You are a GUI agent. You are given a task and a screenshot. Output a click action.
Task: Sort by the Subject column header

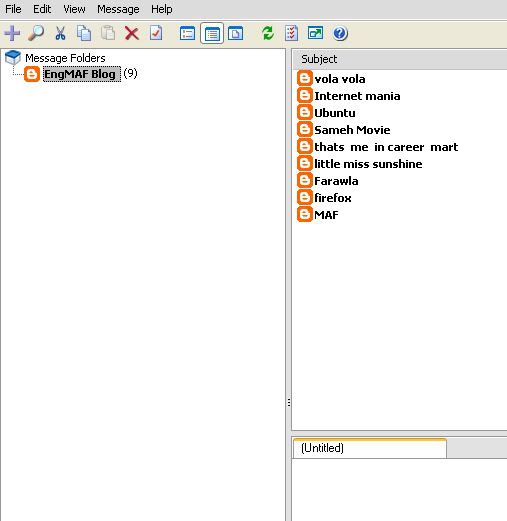[399, 59]
